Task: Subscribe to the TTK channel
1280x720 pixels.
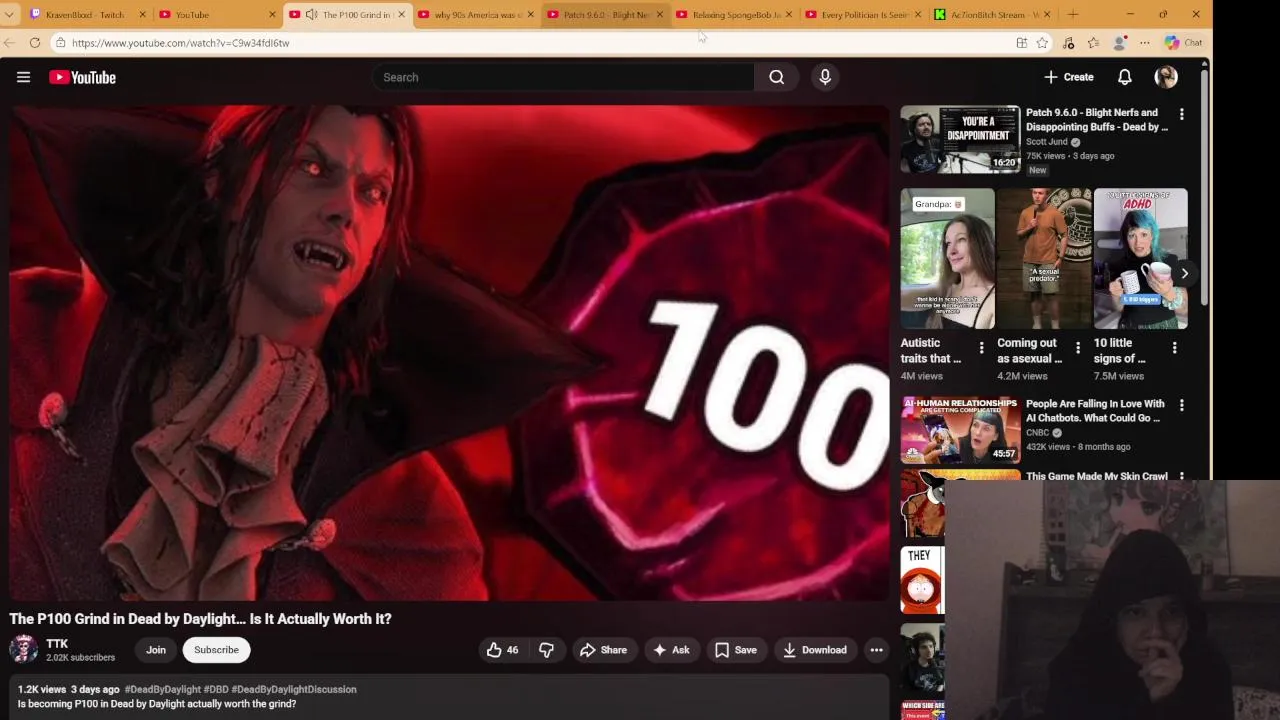Action: coord(216,650)
